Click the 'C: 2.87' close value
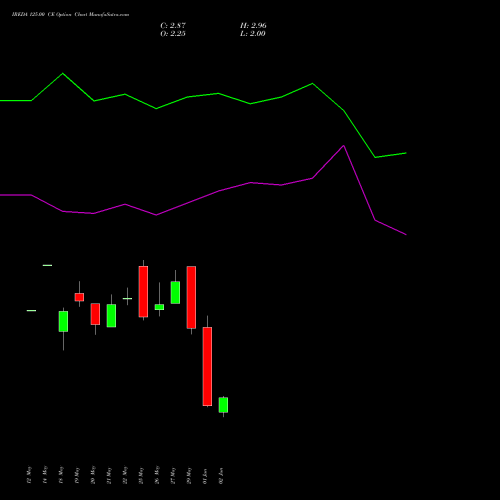The height and width of the screenshot is (500, 500). 173,25
